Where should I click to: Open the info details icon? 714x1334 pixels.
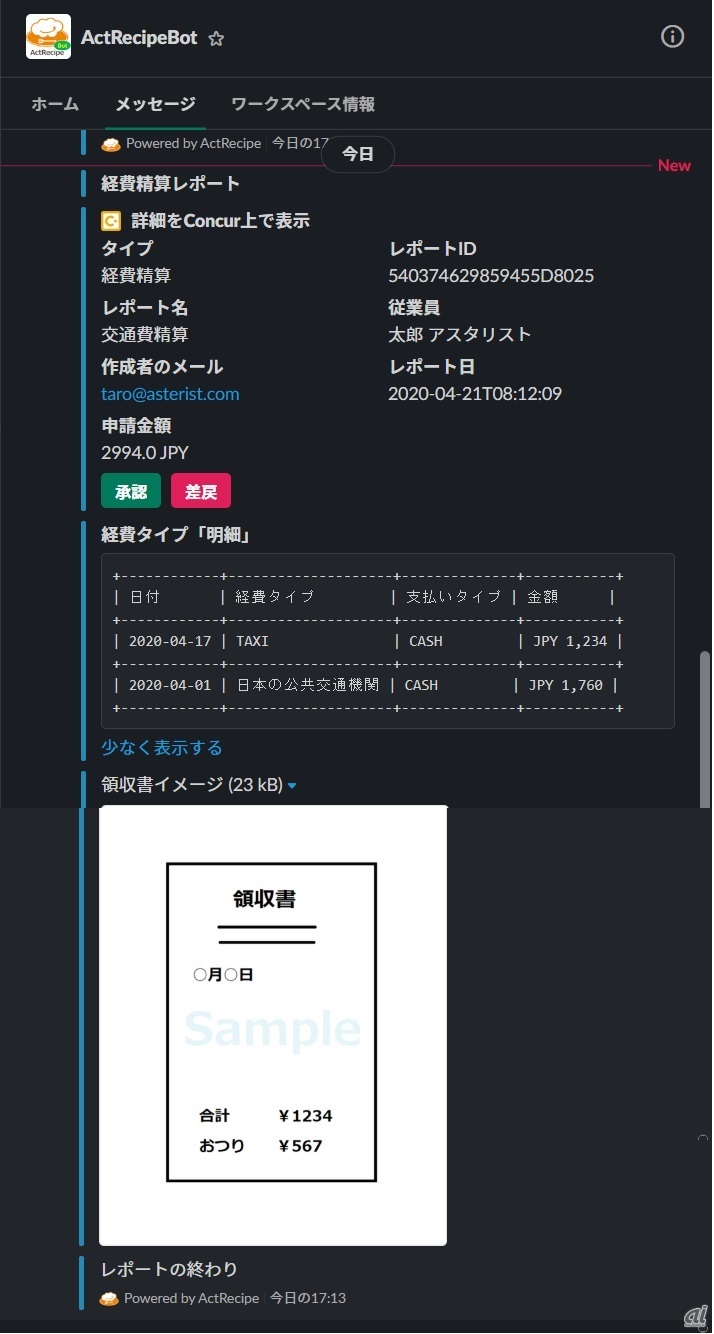[x=673, y=37]
